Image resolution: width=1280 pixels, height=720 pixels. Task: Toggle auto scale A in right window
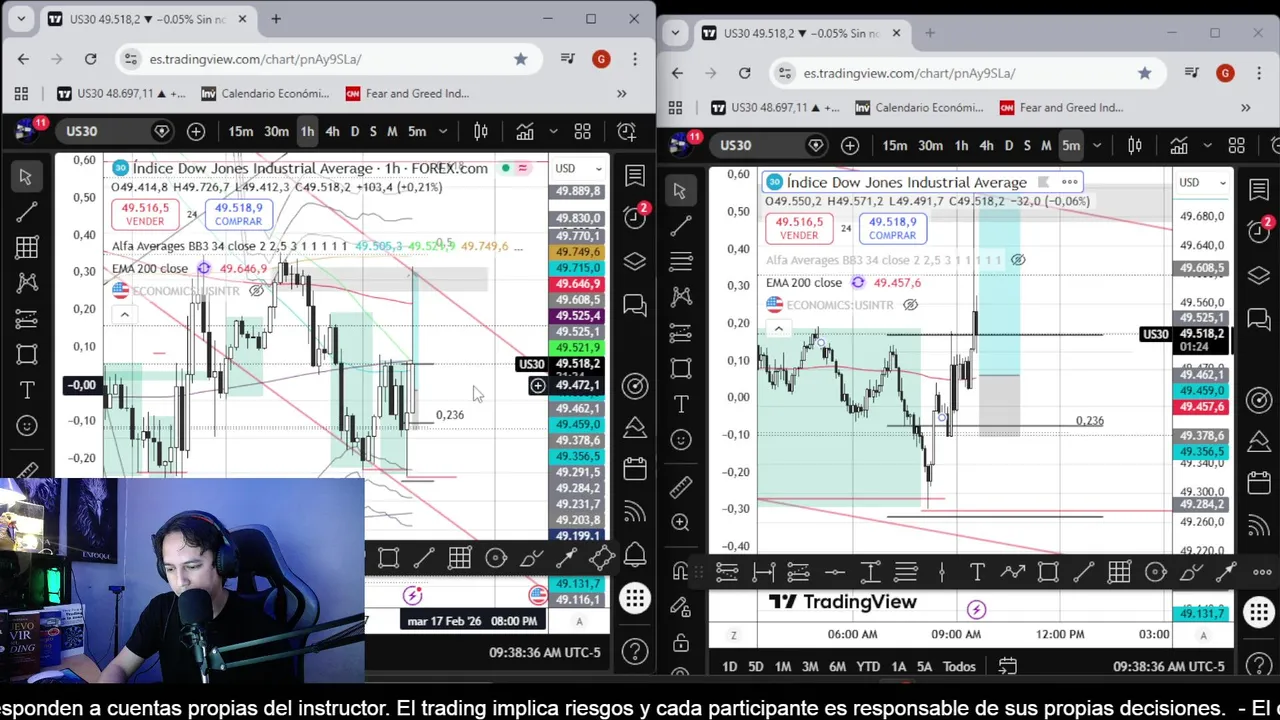1203,635
